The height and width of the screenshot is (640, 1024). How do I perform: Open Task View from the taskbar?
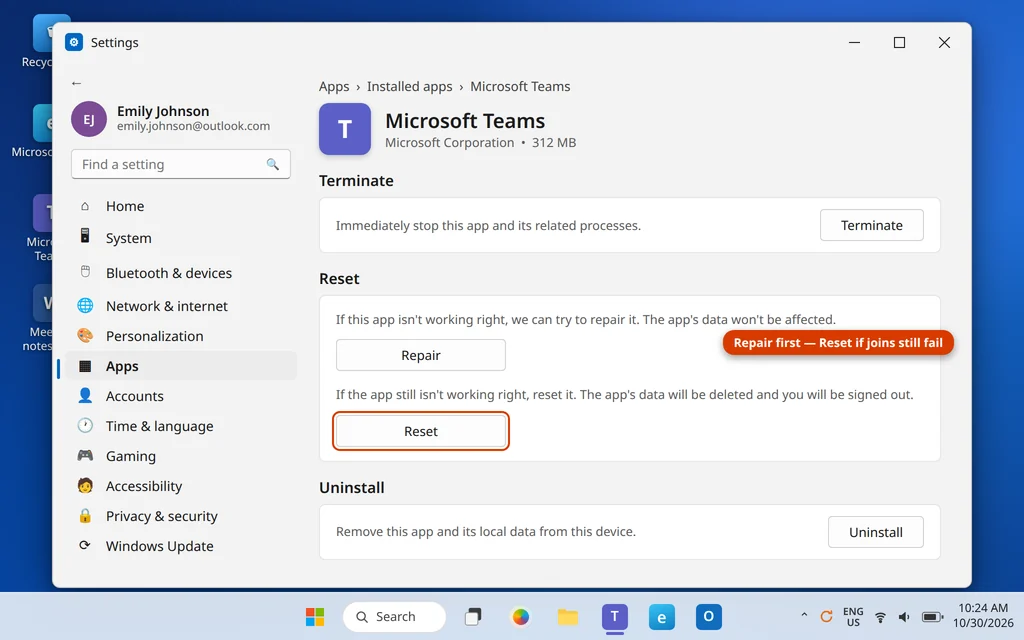473,616
